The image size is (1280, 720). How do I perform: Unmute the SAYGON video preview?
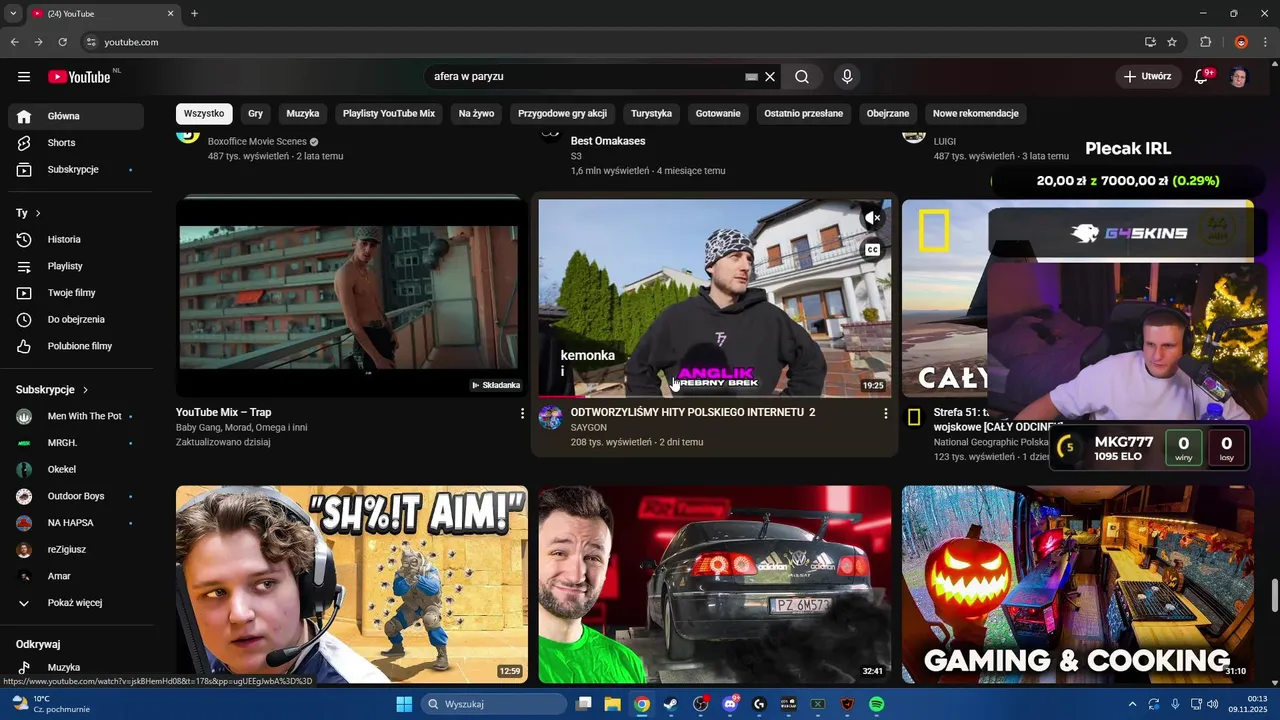point(873,217)
